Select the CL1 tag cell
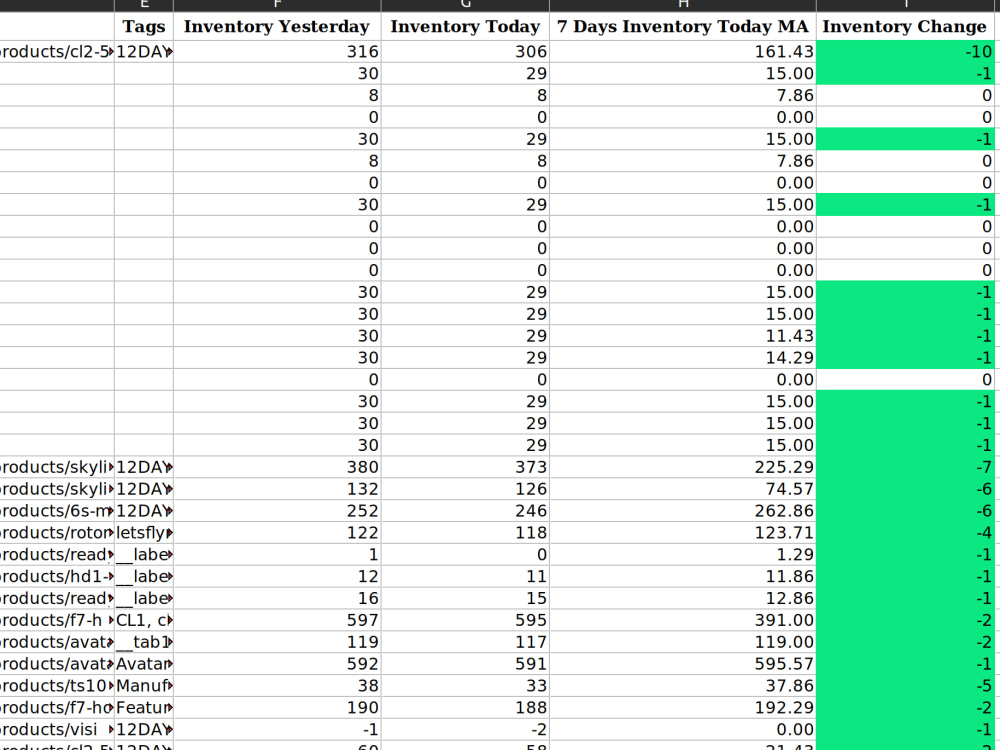The image size is (1000, 750). 143,620
